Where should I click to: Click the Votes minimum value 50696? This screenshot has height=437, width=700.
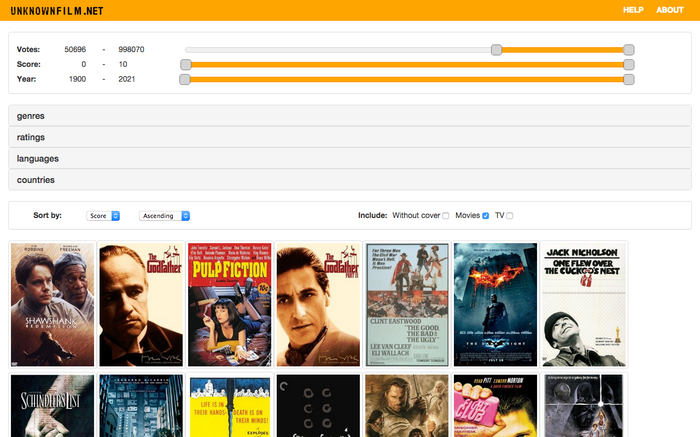[75, 50]
